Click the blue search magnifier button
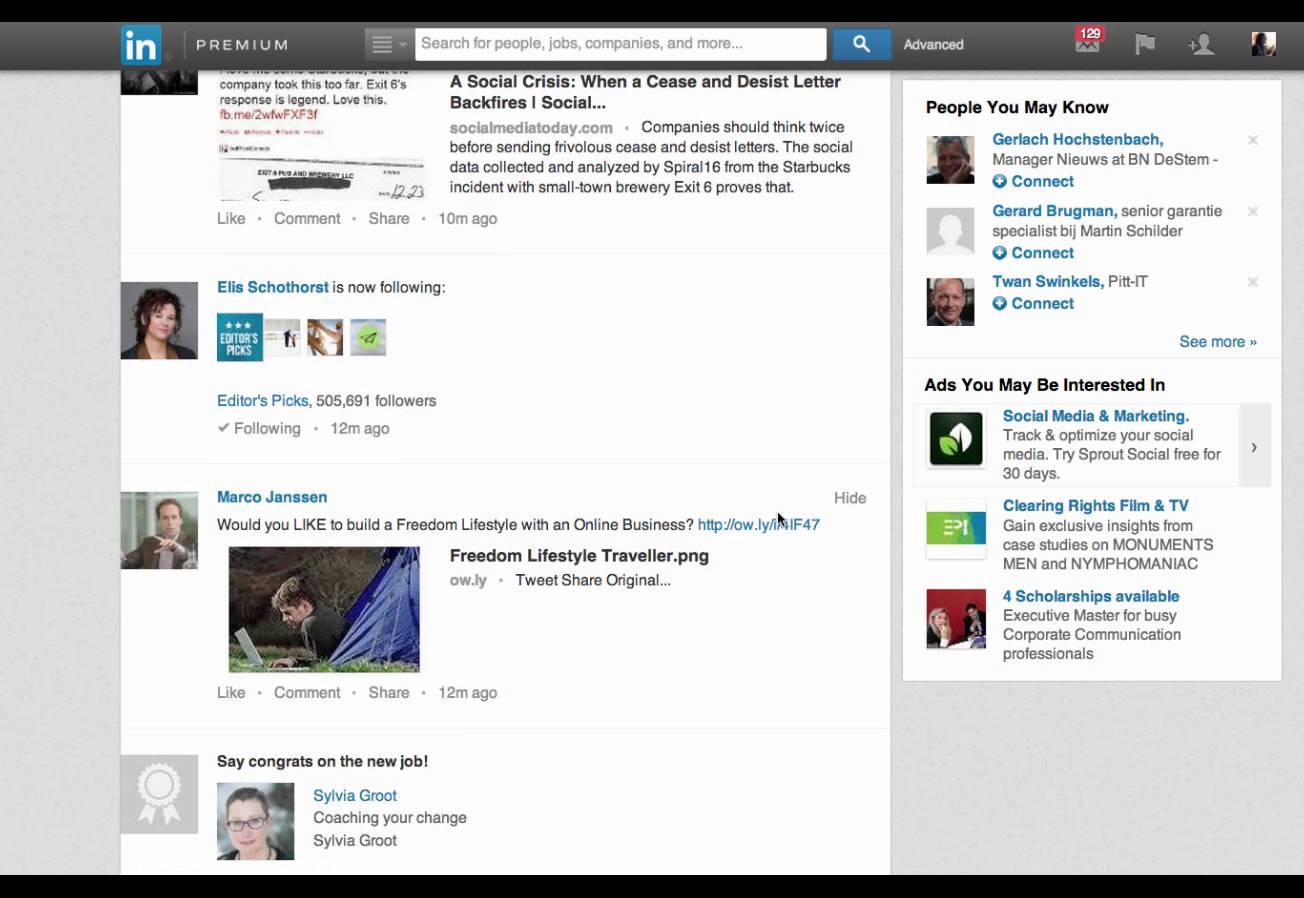Image resolution: width=1304 pixels, height=898 pixels. pyautogui.click(x=861, y=44)
